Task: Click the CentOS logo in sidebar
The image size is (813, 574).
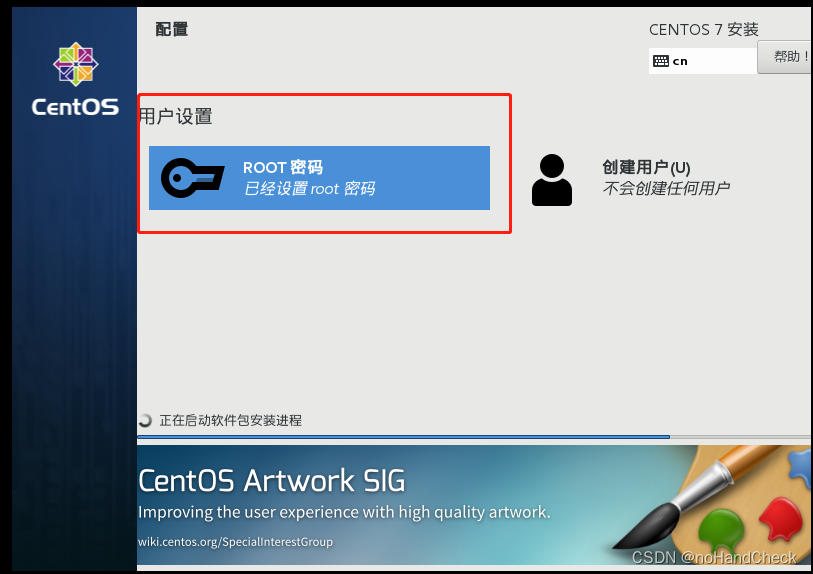Action: coord(76,79)
